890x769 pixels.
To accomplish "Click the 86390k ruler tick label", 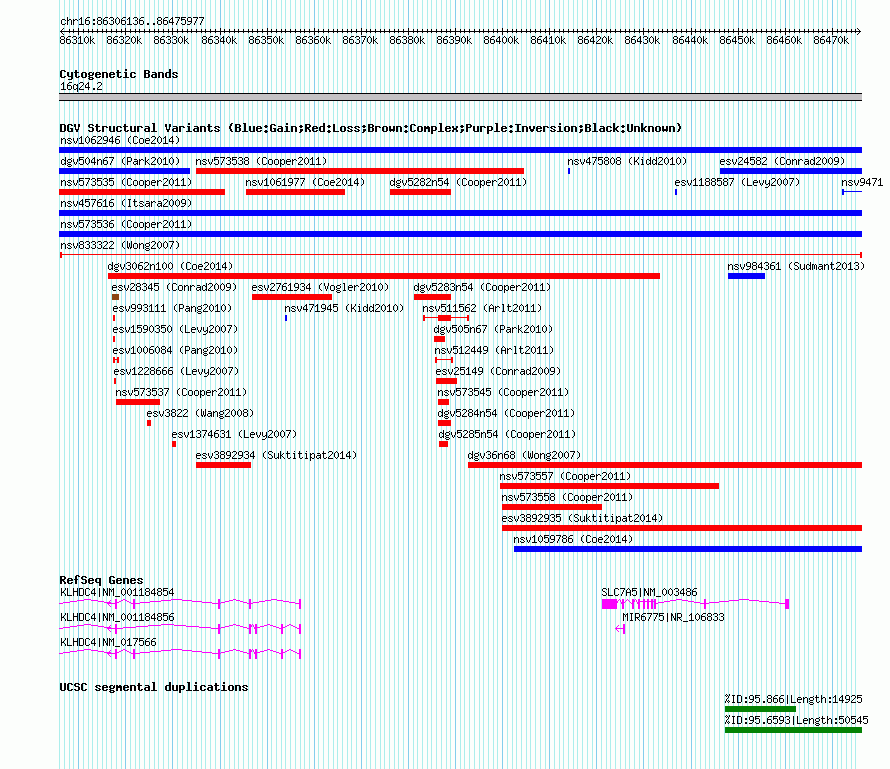I will pyautogui.click(x=454, y=40).
